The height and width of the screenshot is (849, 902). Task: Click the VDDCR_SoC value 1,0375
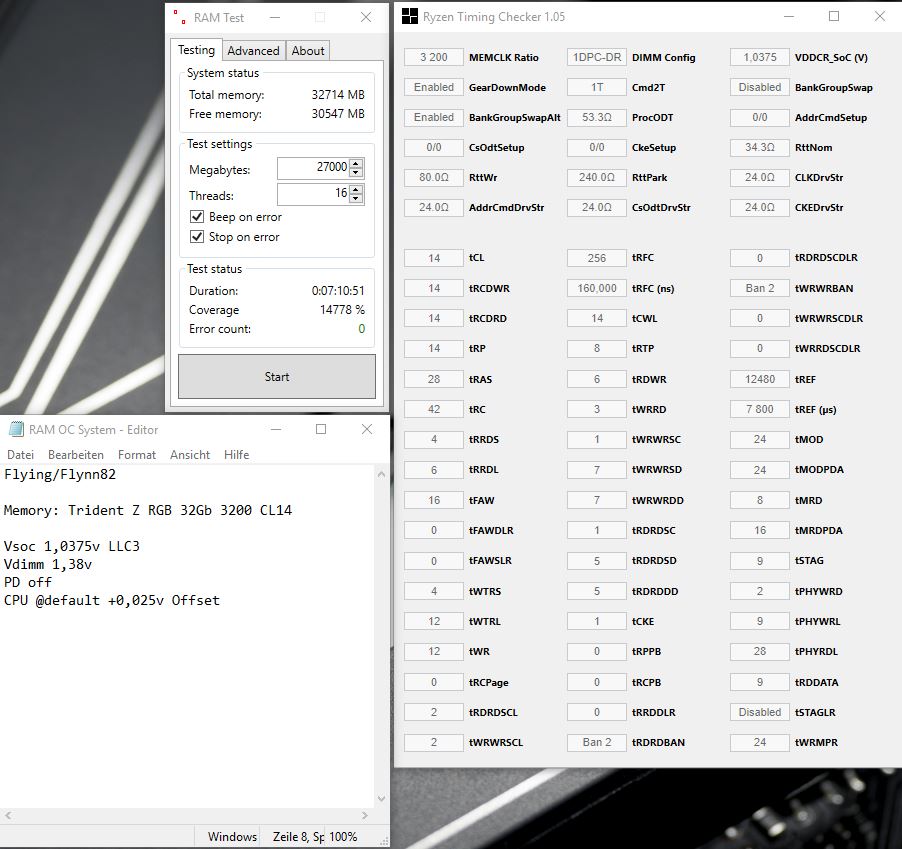[x=759, y=58]
